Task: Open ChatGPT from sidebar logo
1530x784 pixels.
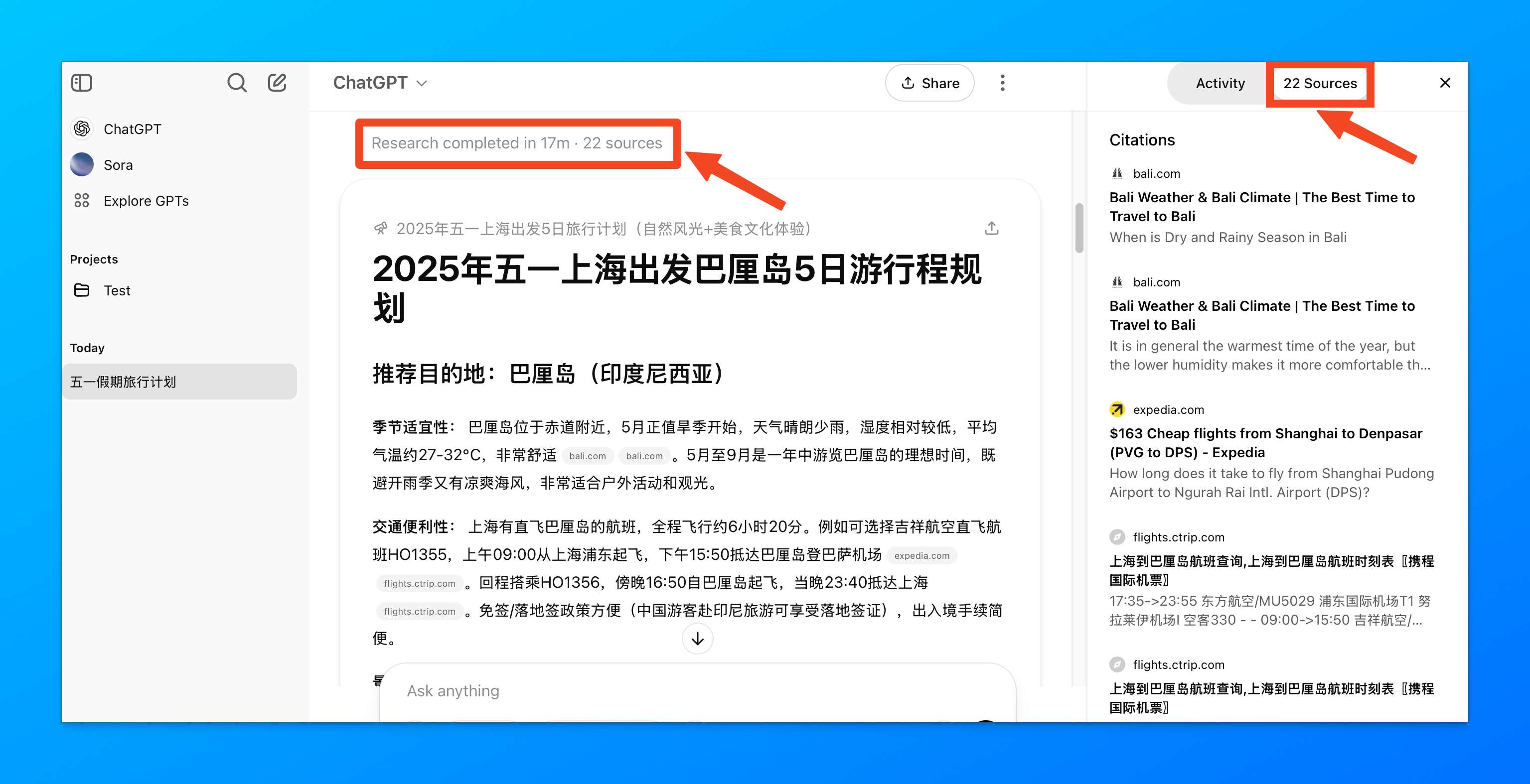Action: click(x=82, y=129)
